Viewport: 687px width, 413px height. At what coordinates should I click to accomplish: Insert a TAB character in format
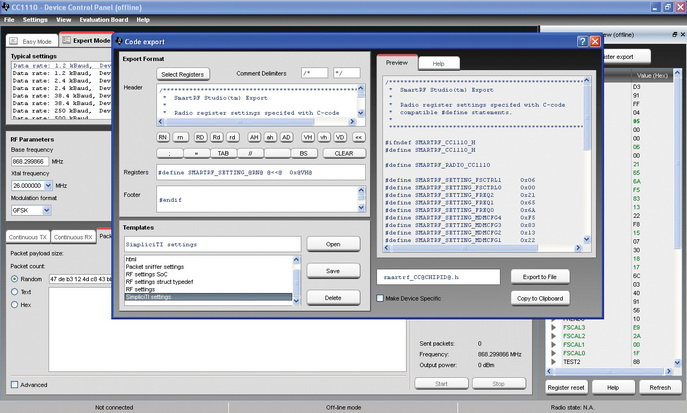point(223,153)
